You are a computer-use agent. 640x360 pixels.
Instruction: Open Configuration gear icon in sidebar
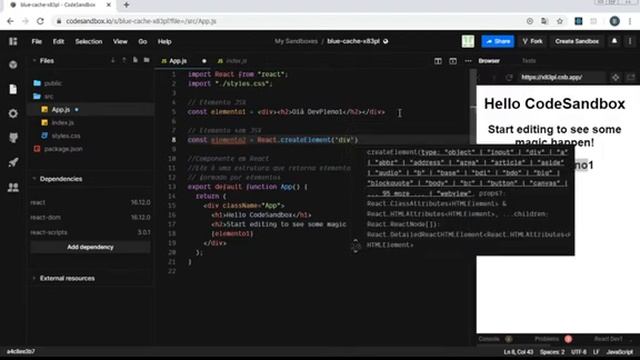point(13,113)
